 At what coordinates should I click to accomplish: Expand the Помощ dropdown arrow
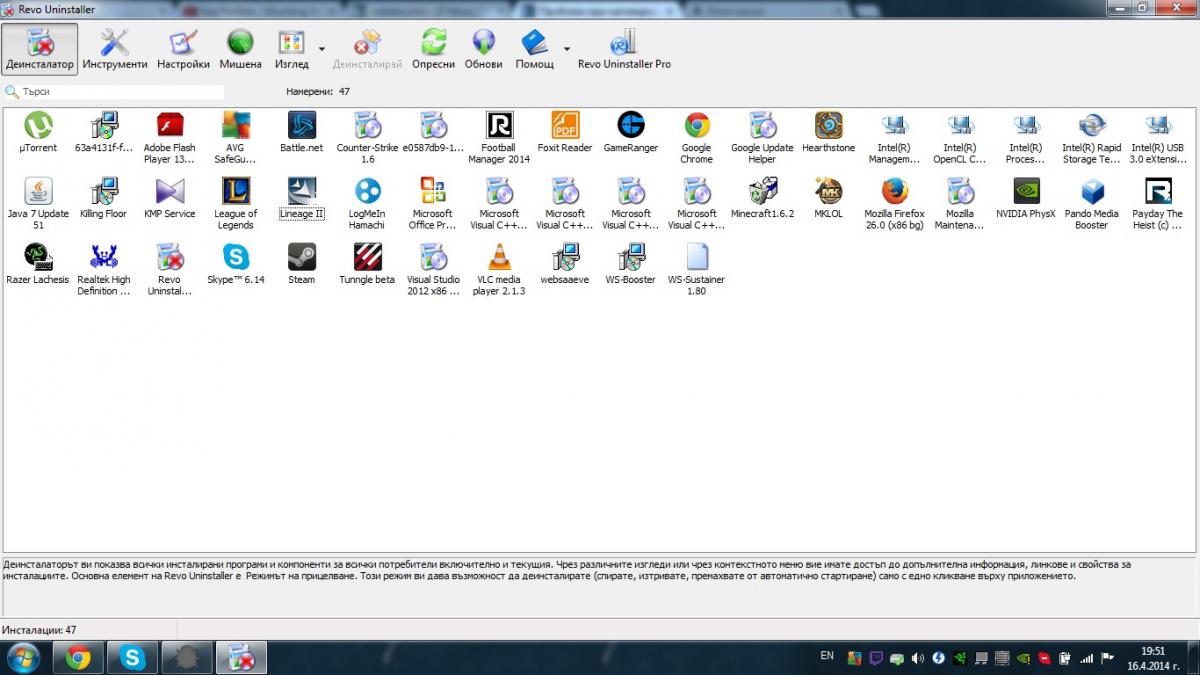pyautogui.click(x=566, y=48)
